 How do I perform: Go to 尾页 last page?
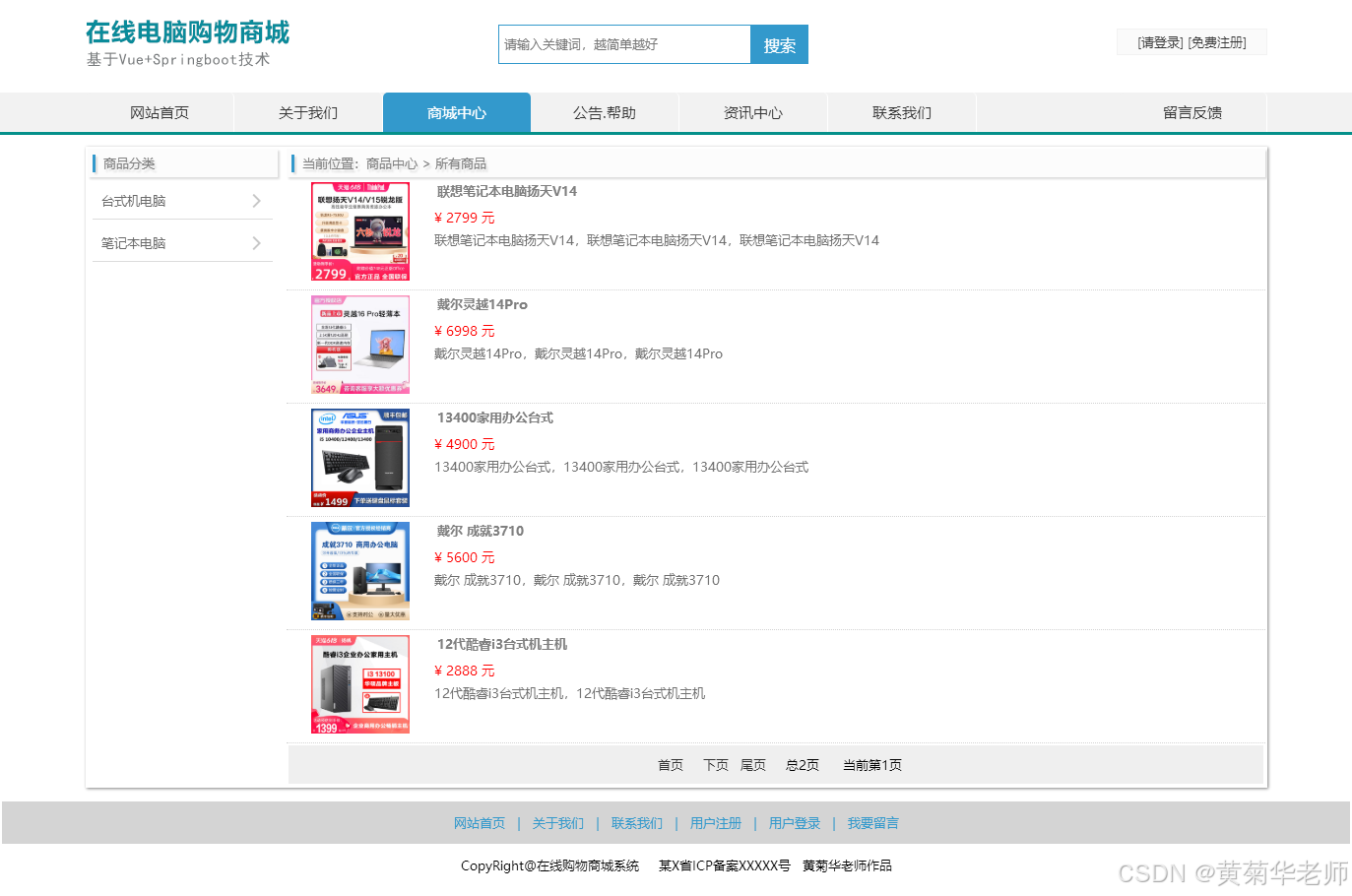point(753,765)
